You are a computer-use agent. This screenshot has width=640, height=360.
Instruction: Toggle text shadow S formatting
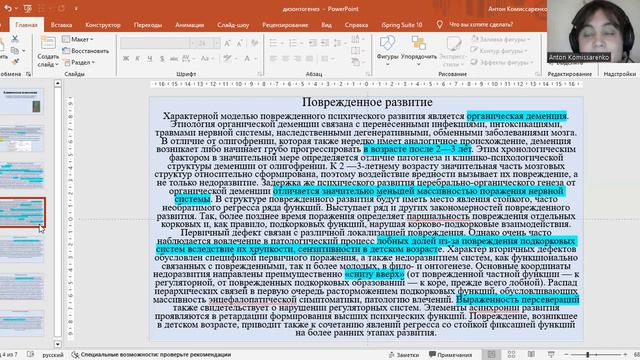pos(162,59)
